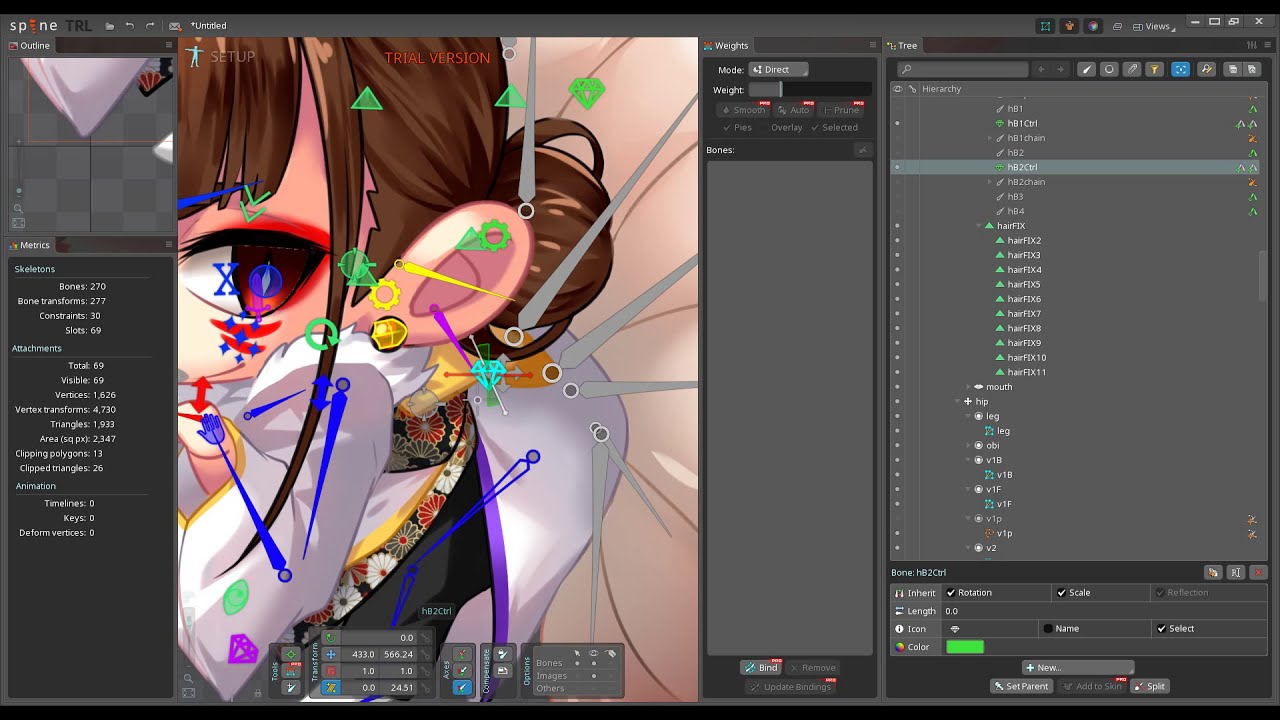1280x720 pixels.
Task: Select the Scale tool in Transform panel
Action: [331, 671]
